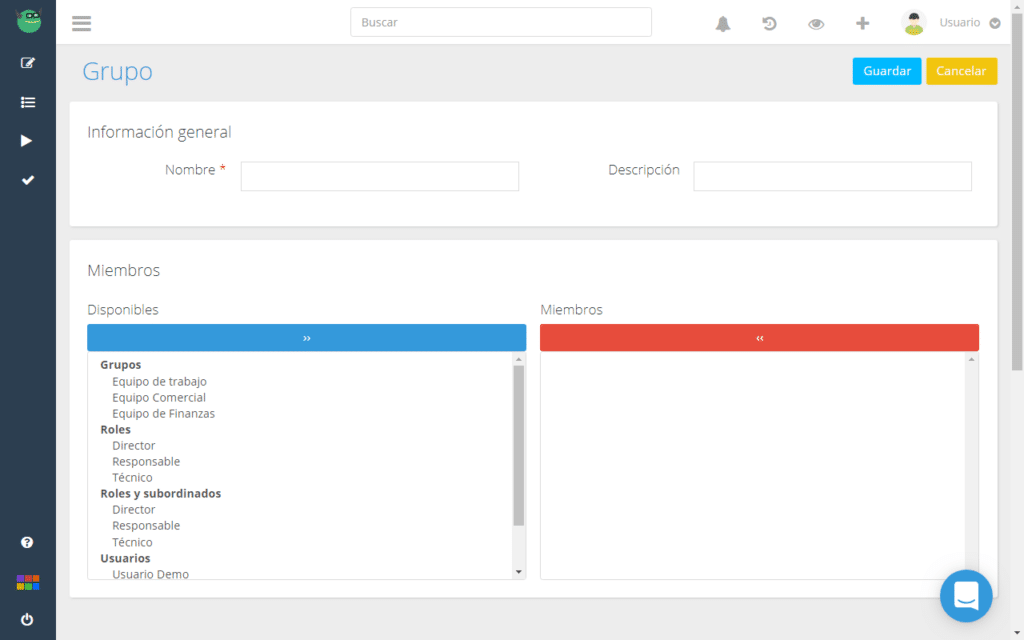Open the notifications bell
The width and height of the screenshot is (1024, 640).
pos(723,24)
